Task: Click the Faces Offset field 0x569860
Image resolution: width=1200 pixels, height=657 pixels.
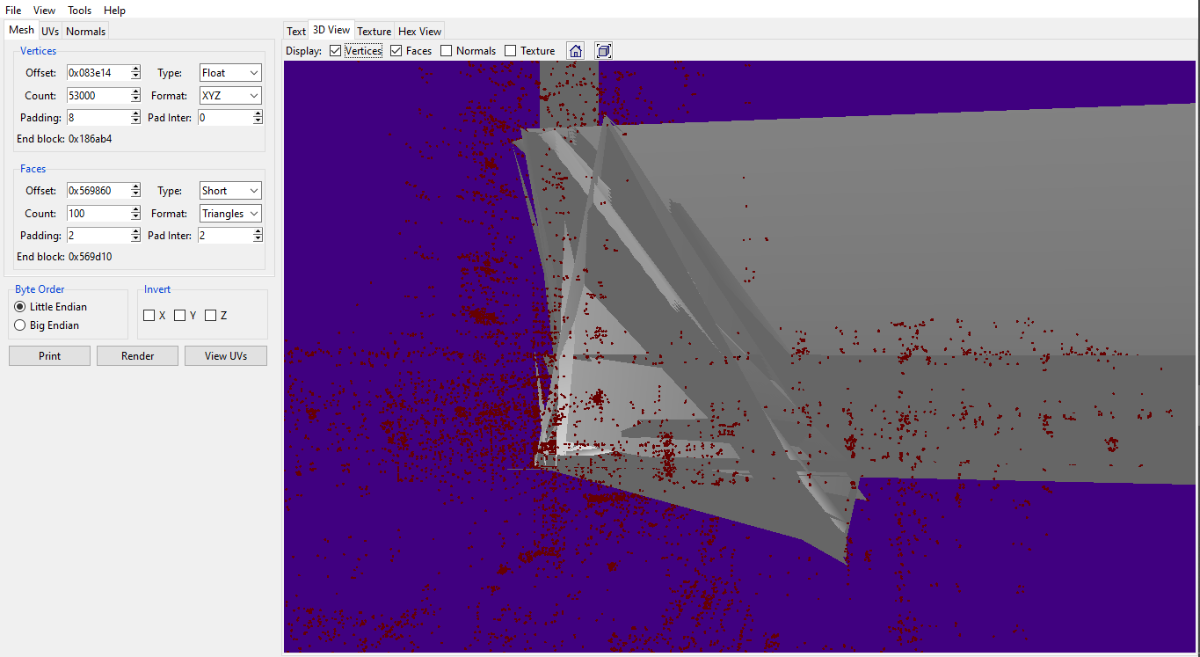Action: click(98, 190)
